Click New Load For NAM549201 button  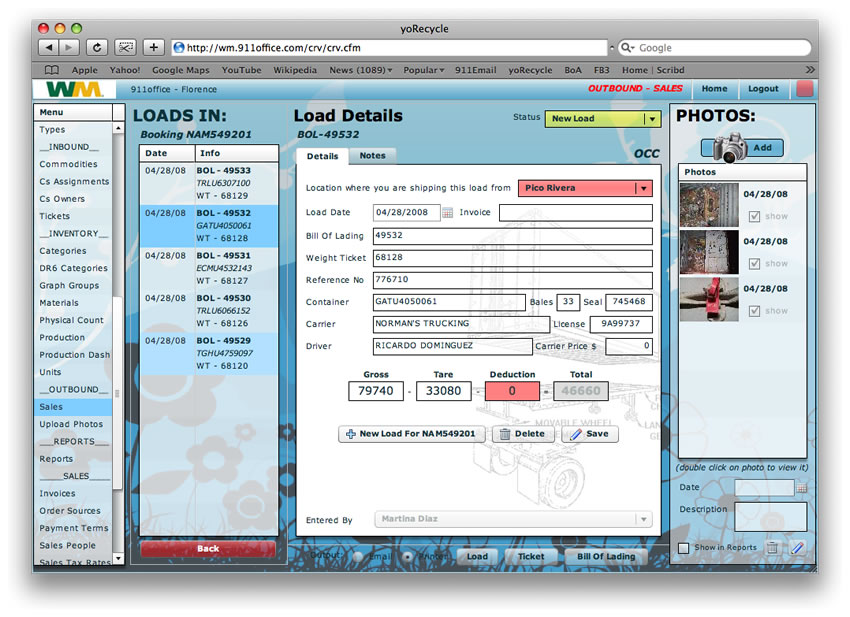pos(411,434)
